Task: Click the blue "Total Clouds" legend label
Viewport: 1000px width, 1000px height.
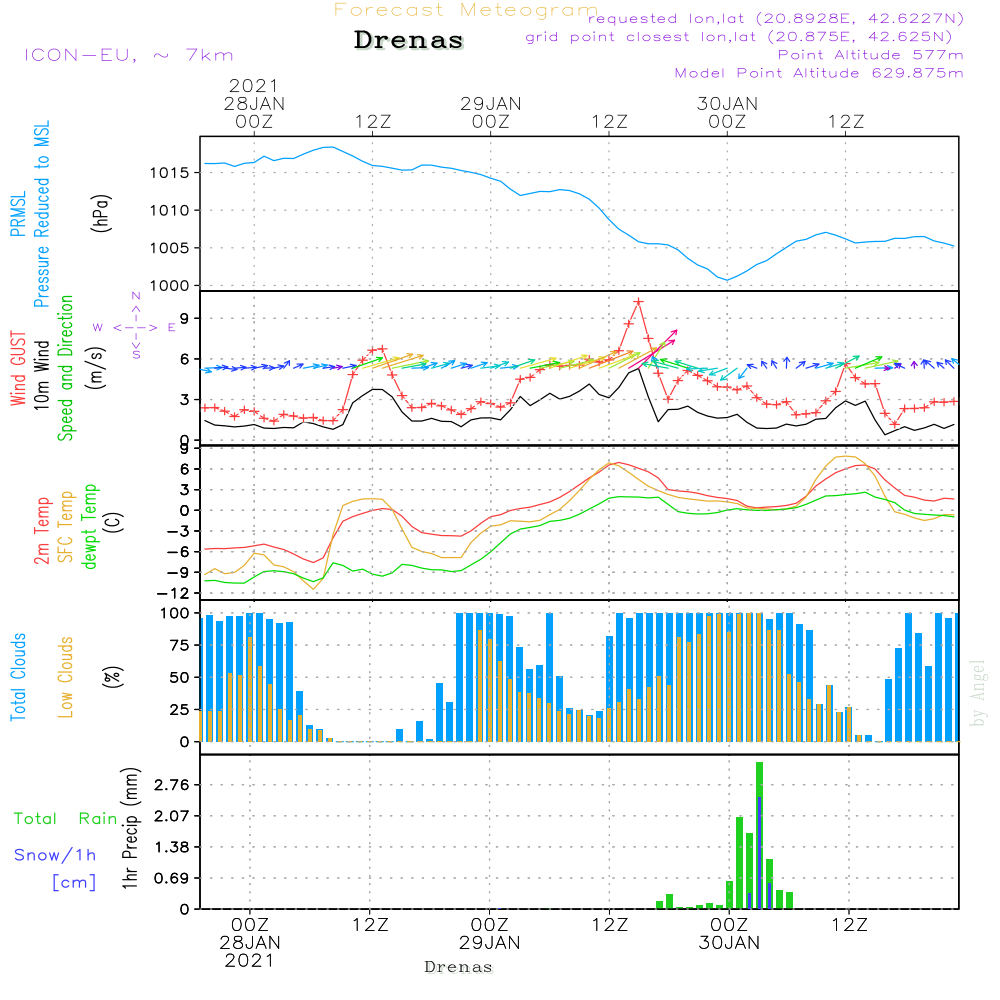Action: [18, 677]
